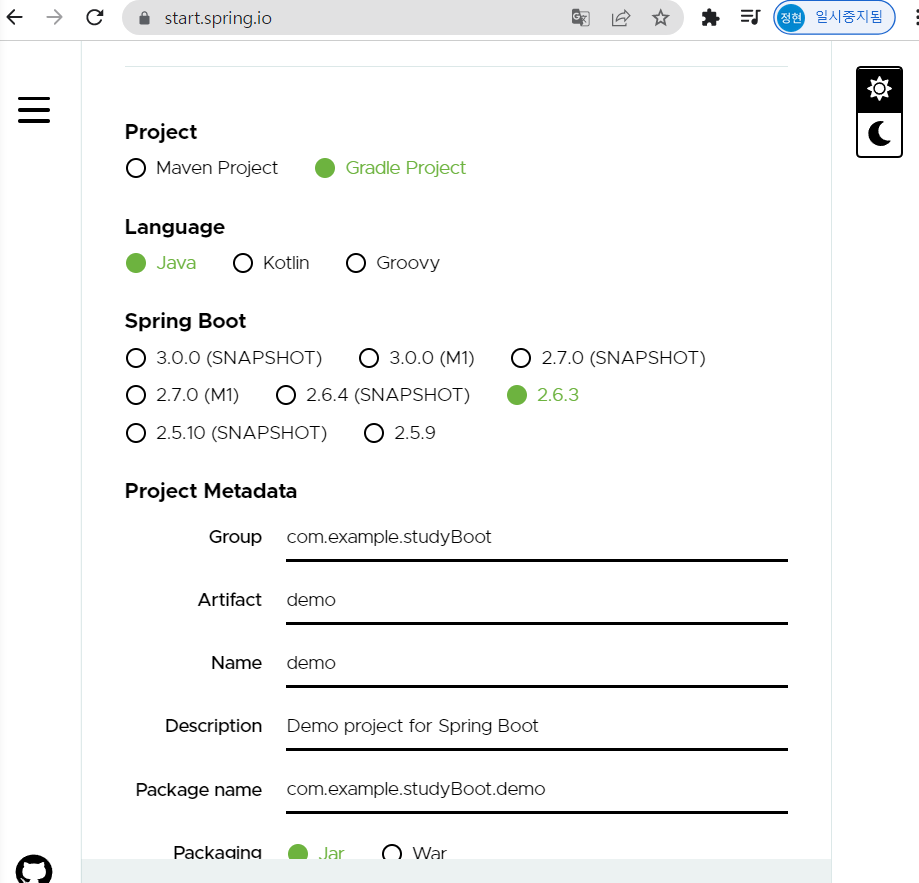919x883 pixels.
Task: Open the Chrome profile button 정현
Action: (834, 18)
